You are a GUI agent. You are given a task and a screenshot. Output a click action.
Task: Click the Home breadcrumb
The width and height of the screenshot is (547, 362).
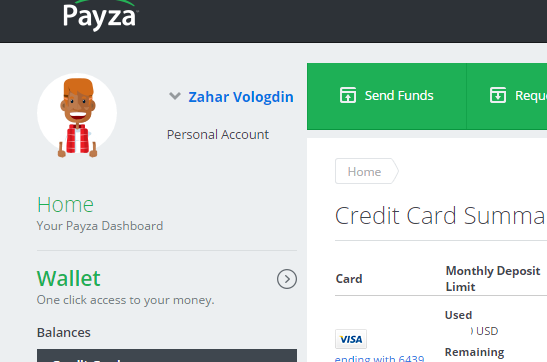[x=366, y=171]
